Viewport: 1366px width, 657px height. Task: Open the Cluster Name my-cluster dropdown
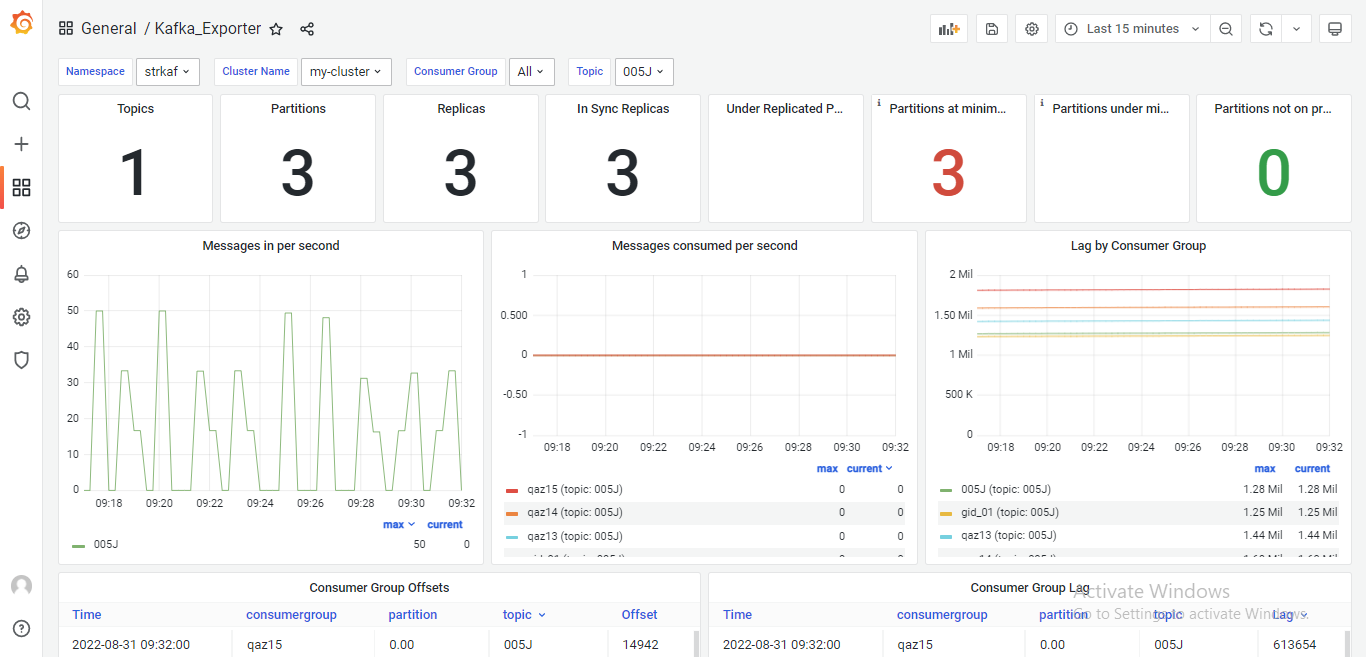pyautogui.click(x=346, y=71)
